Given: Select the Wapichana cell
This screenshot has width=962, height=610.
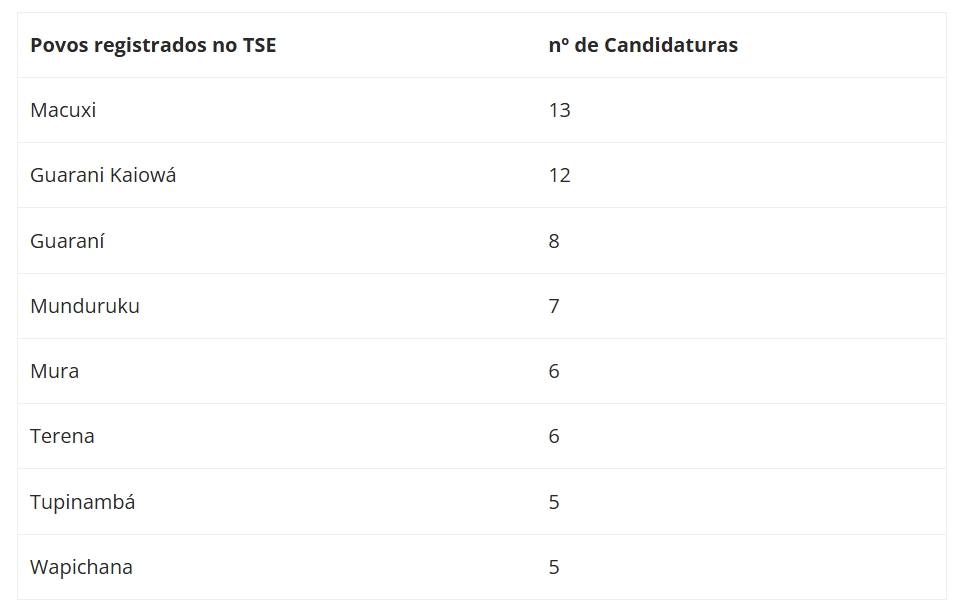Looking at the screenshot, I should point(81,568).
